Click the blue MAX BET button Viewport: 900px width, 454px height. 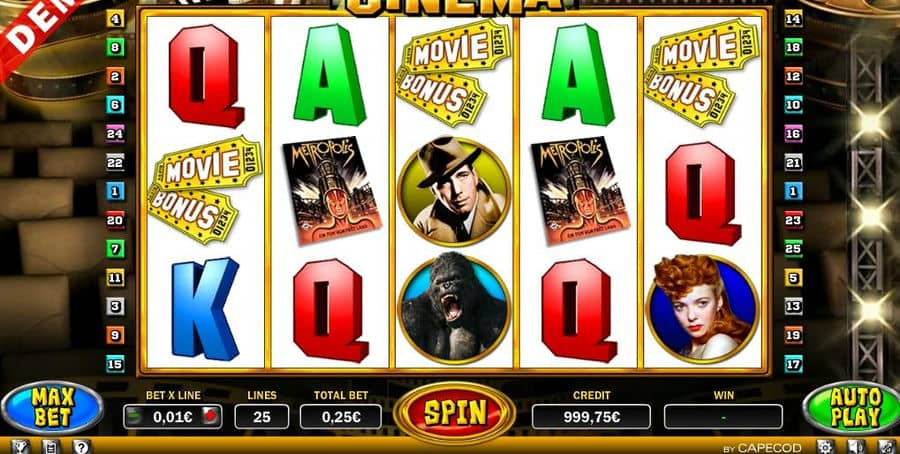pos(52,408)
